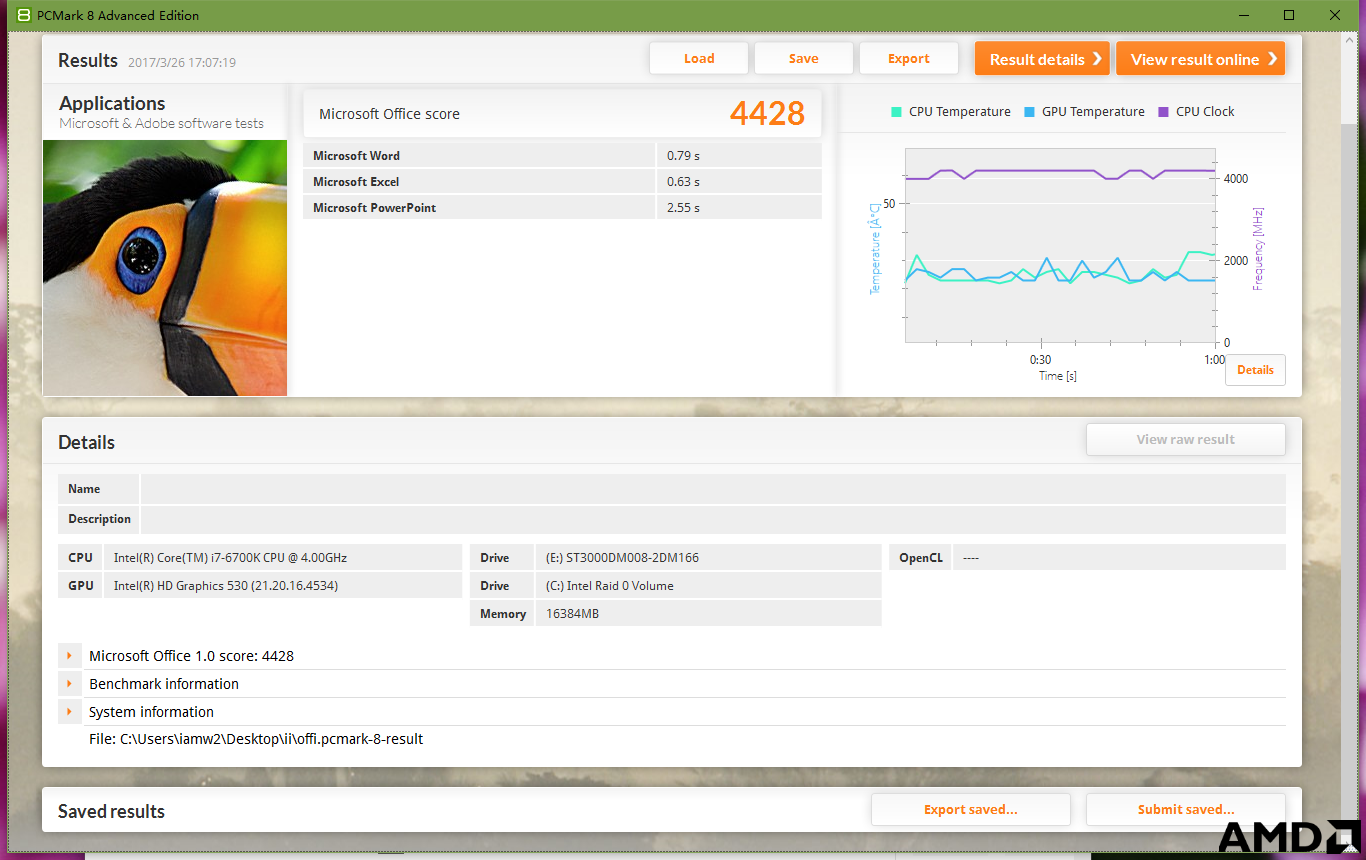Viewport: 1366px width, 860px height.
Task: Maximize the PCMark 8 window
Action: coord(1289,15)
